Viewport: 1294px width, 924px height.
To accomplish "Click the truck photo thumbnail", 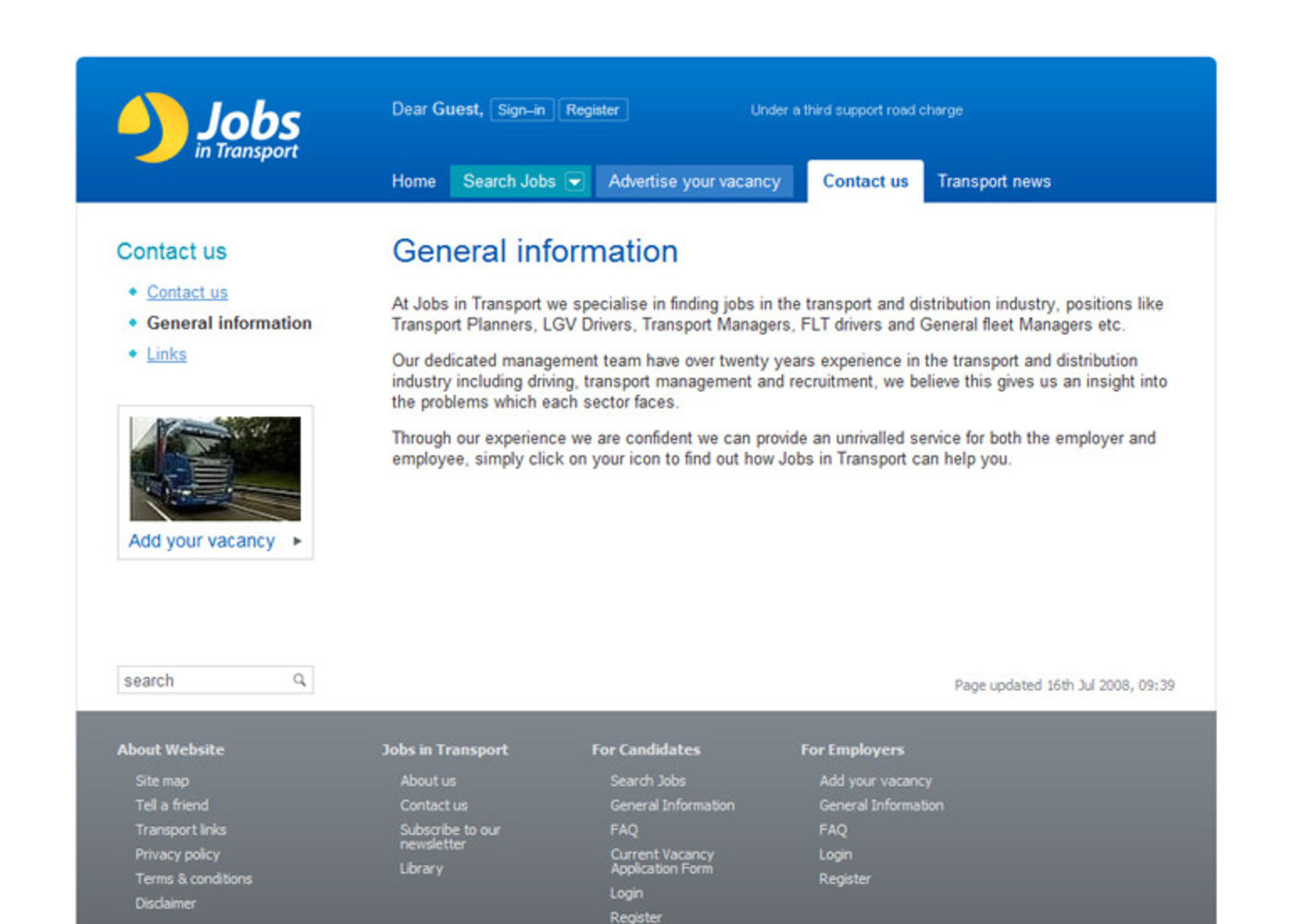I will click(214, 468).
